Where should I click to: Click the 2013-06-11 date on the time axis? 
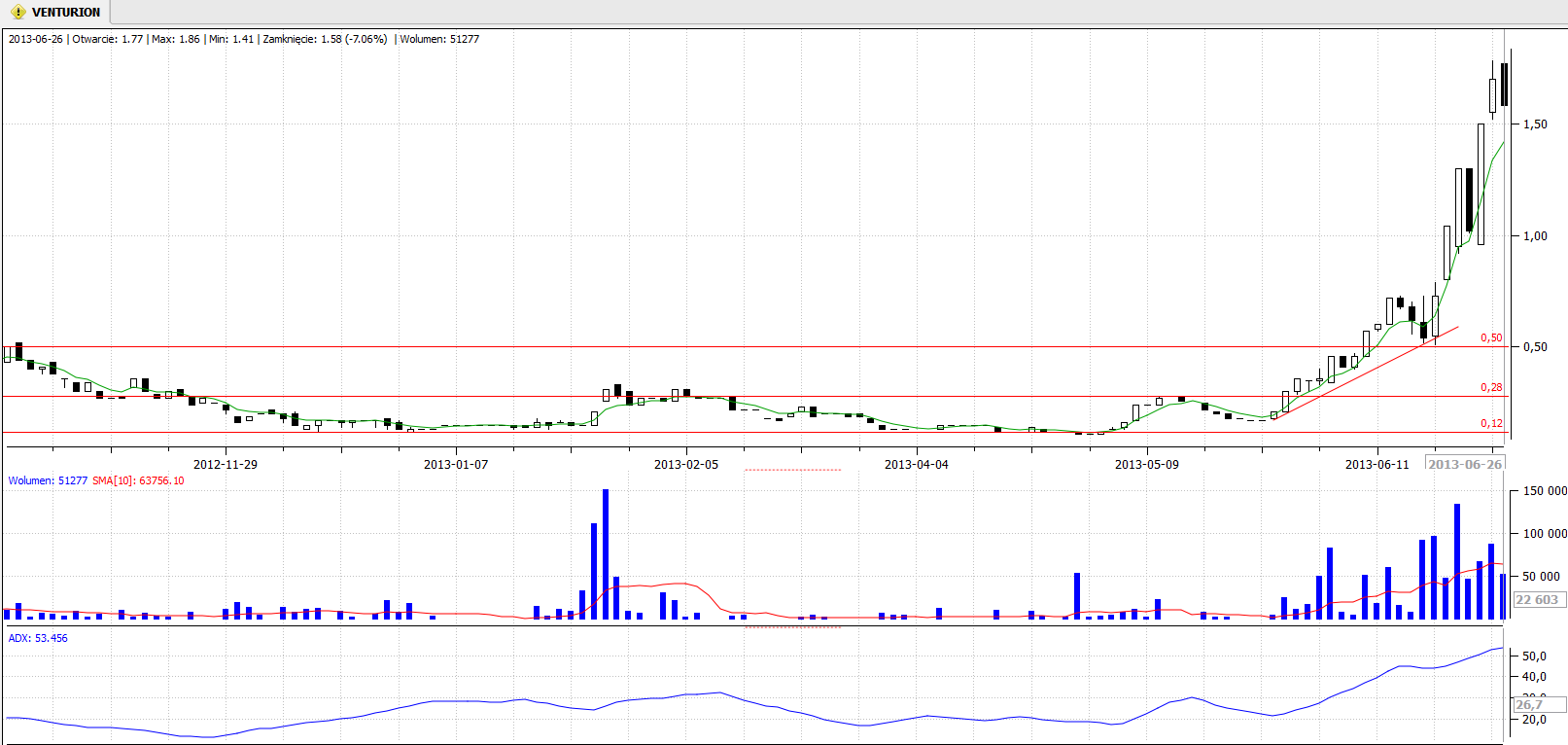pyautogui.click(x=1376, y=464)
